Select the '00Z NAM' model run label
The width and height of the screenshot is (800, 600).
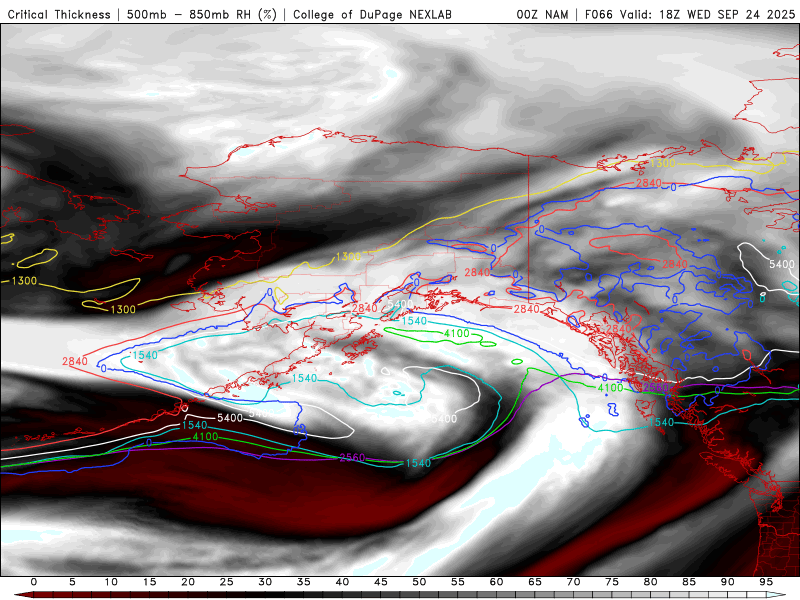click(x=542, y=14)
